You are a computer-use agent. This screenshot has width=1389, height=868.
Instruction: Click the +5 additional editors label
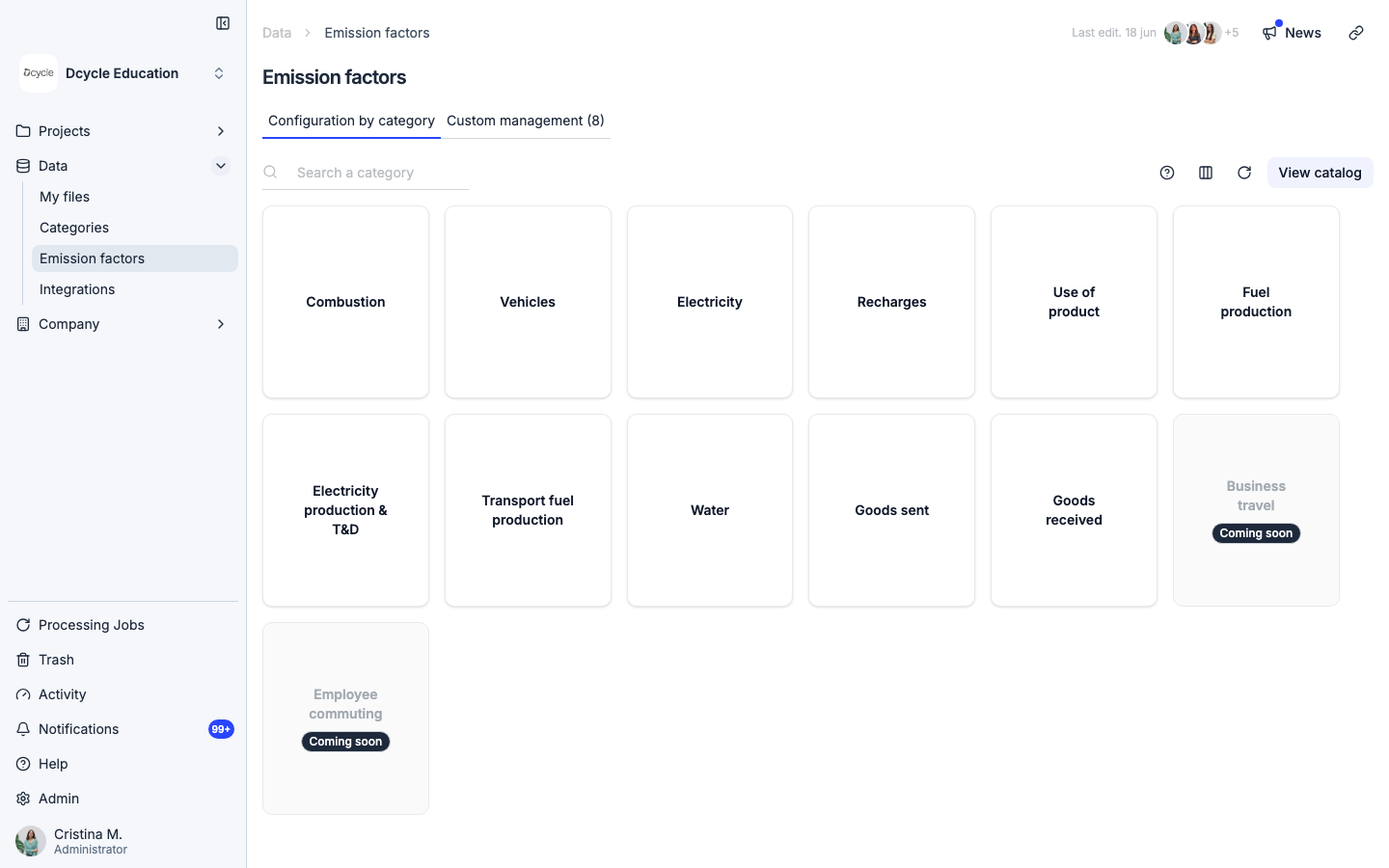(x=1232, y=33)
